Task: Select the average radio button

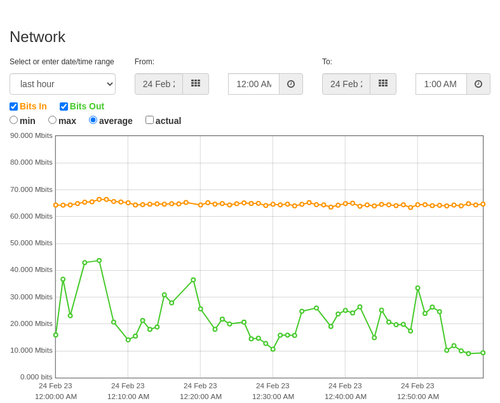Action: pyautogui.click(x=93, y=120)
